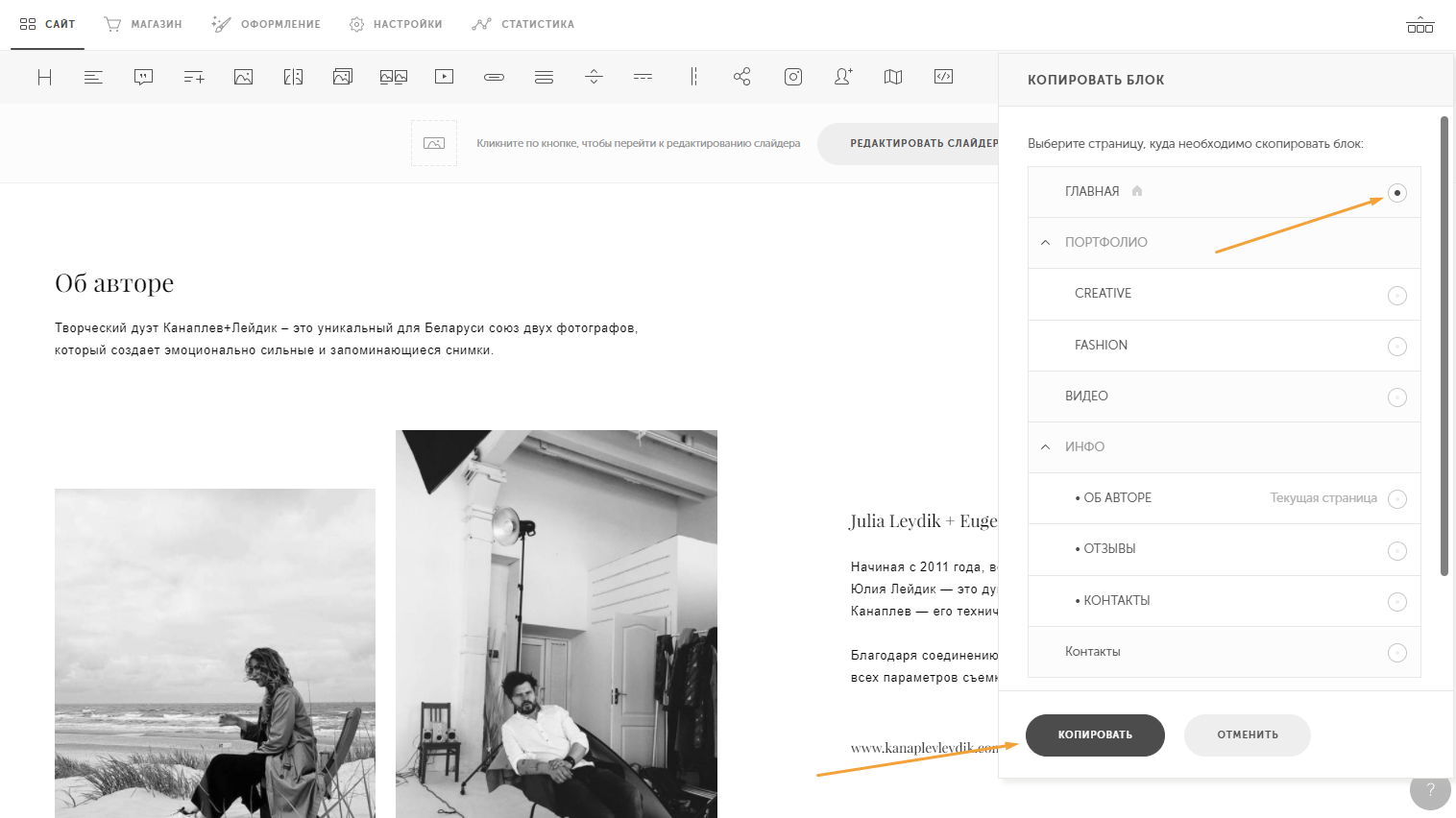This screenshot has height=818, width=1456.
Task: Open the МАГАЗИН tab
Action: (143, 24)
